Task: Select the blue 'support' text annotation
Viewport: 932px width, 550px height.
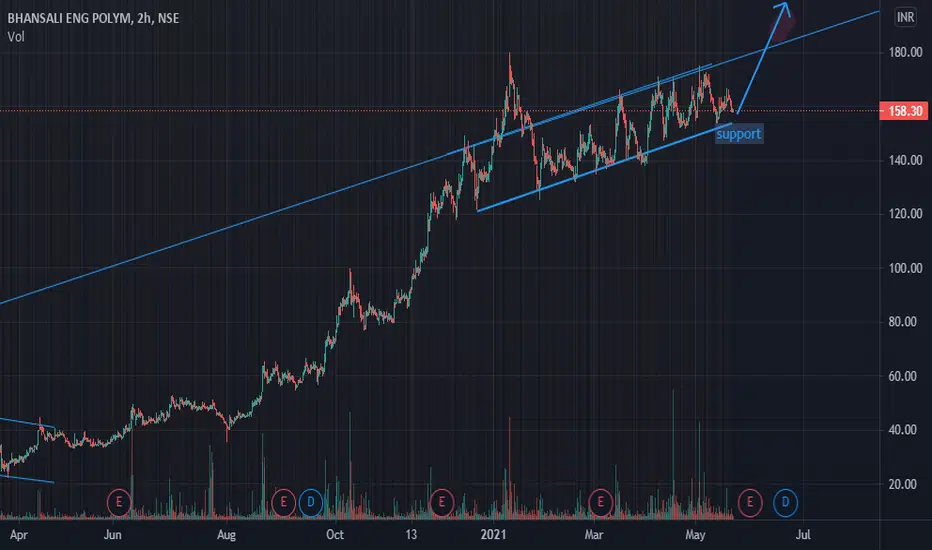Action: pyautogui.click(x=738, y=134)
